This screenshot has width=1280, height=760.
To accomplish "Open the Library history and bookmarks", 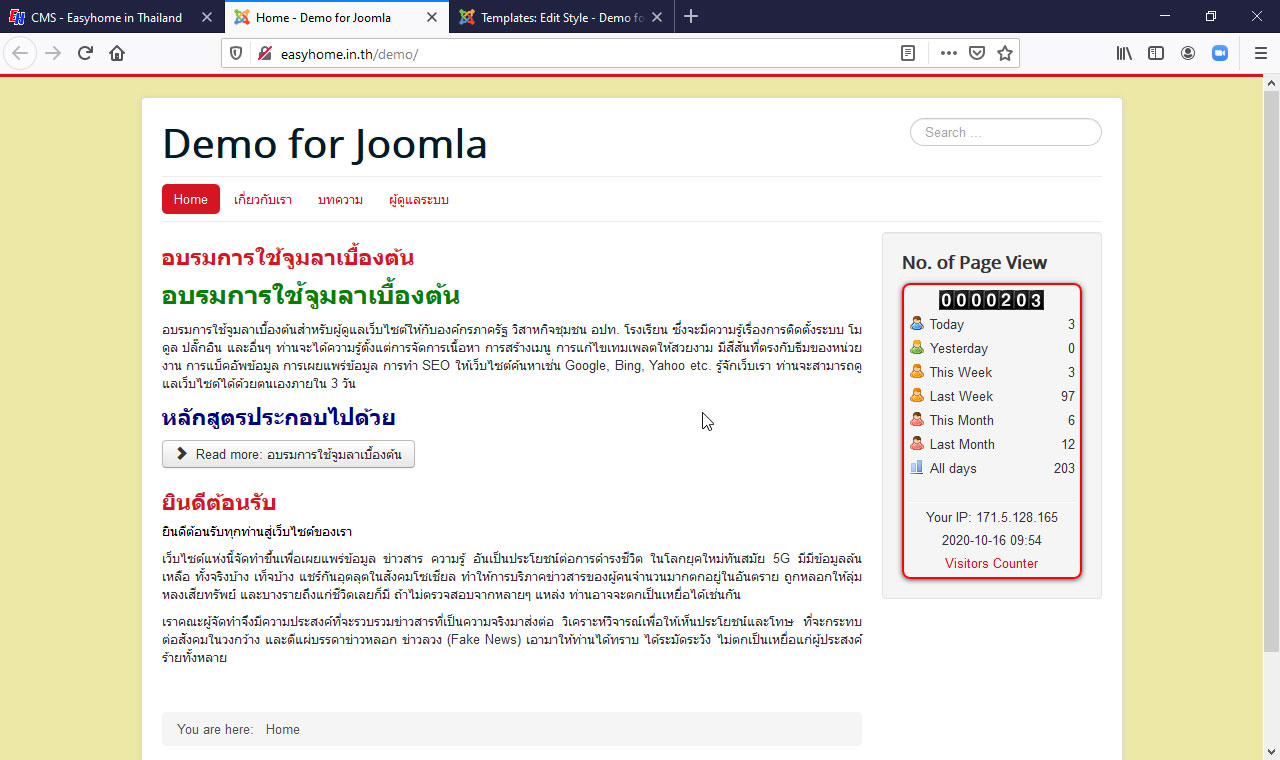I will pos(1124,54).
